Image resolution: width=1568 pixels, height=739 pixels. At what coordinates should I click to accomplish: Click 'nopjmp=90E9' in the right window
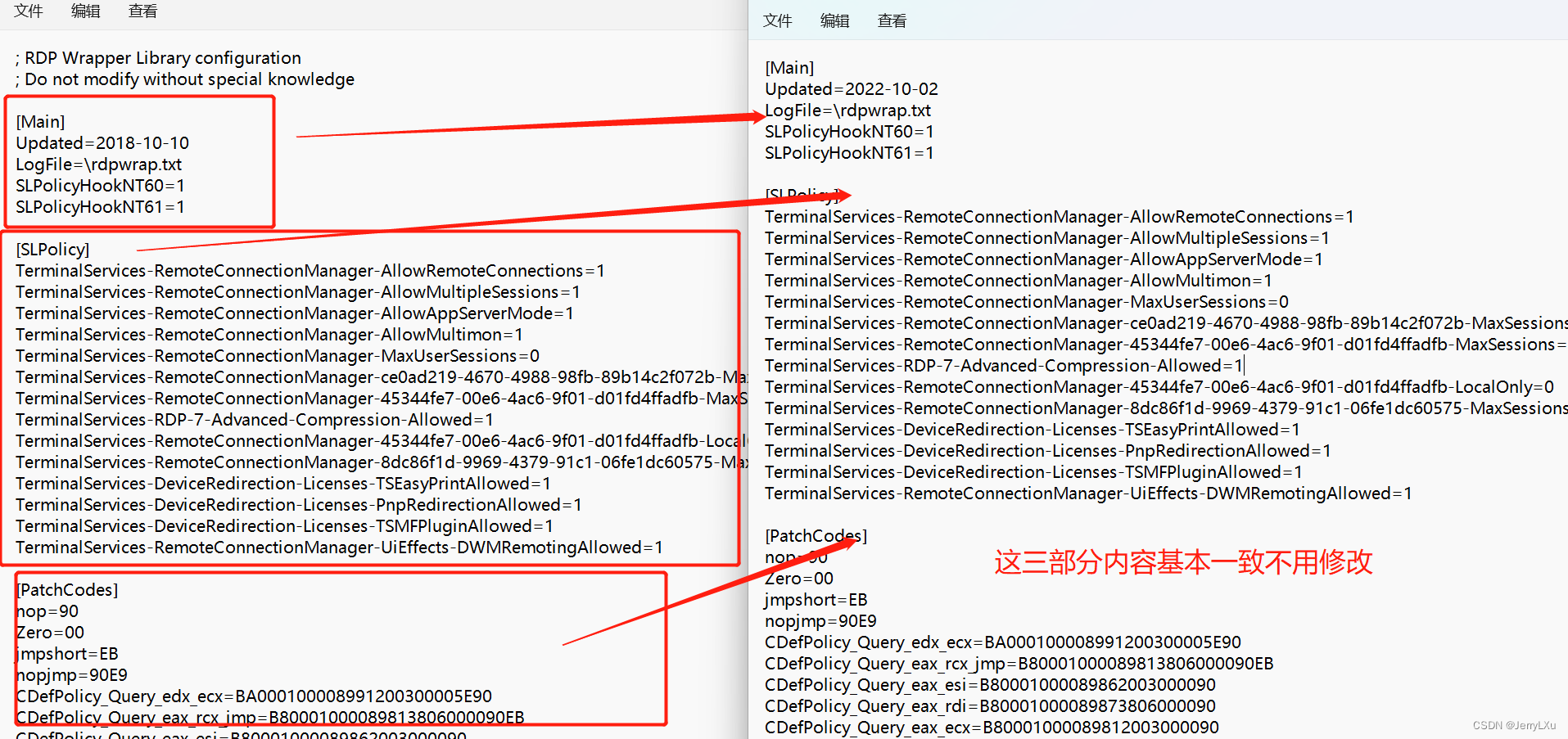coord(821,621)
